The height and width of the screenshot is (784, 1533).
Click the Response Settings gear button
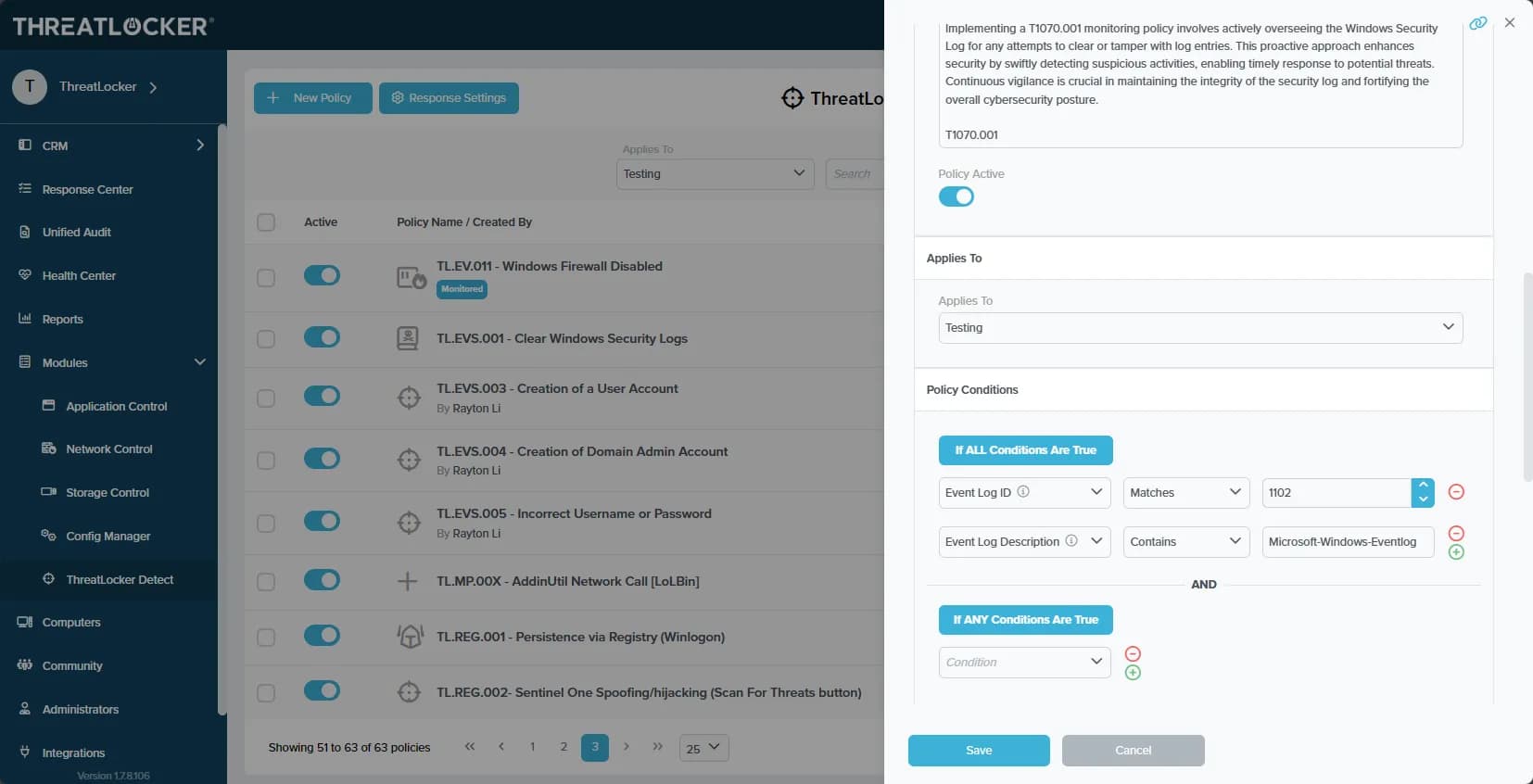click(449, 98)
